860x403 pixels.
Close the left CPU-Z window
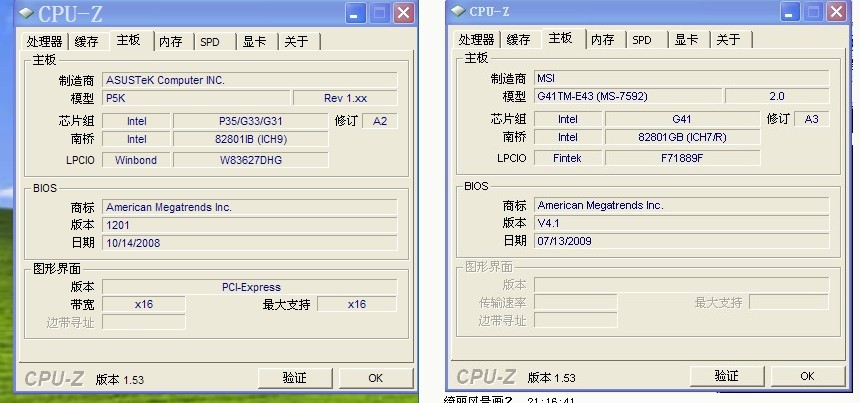(404, 13)
